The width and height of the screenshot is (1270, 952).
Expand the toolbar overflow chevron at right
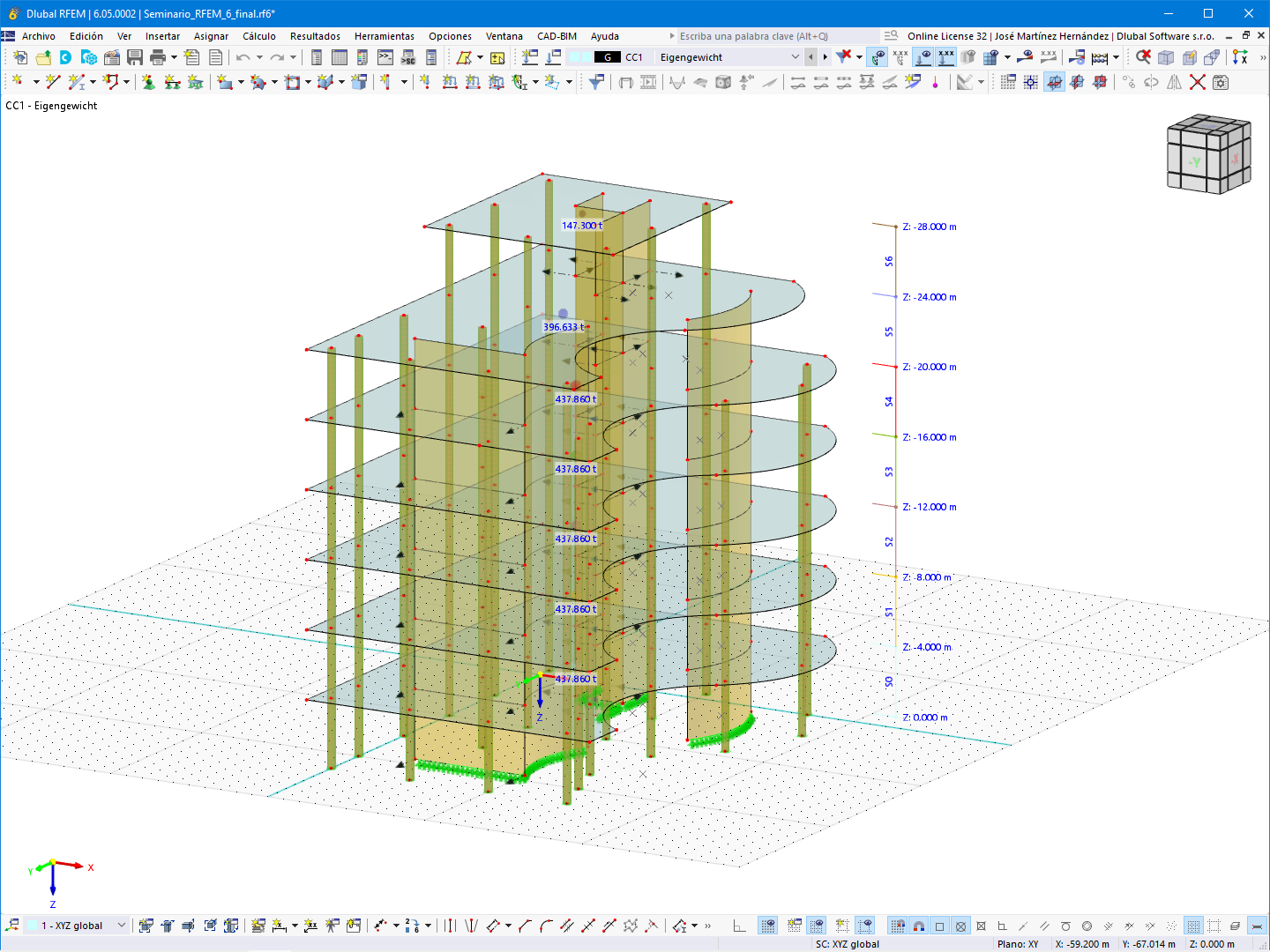tap(1263, 57)
